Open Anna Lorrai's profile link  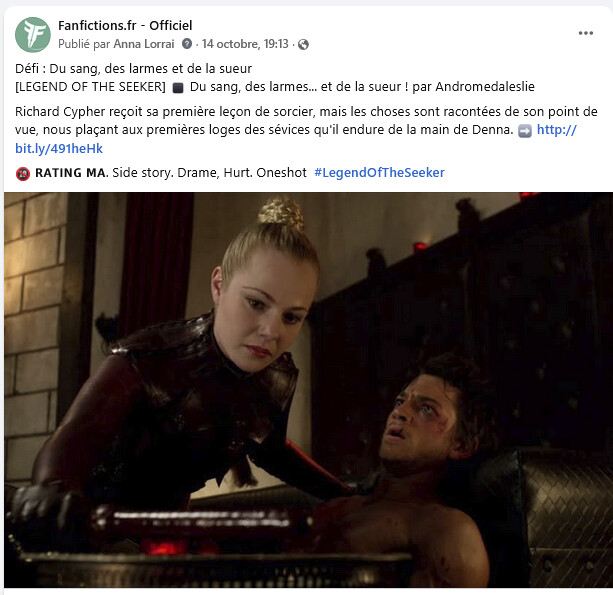(144, 44)
